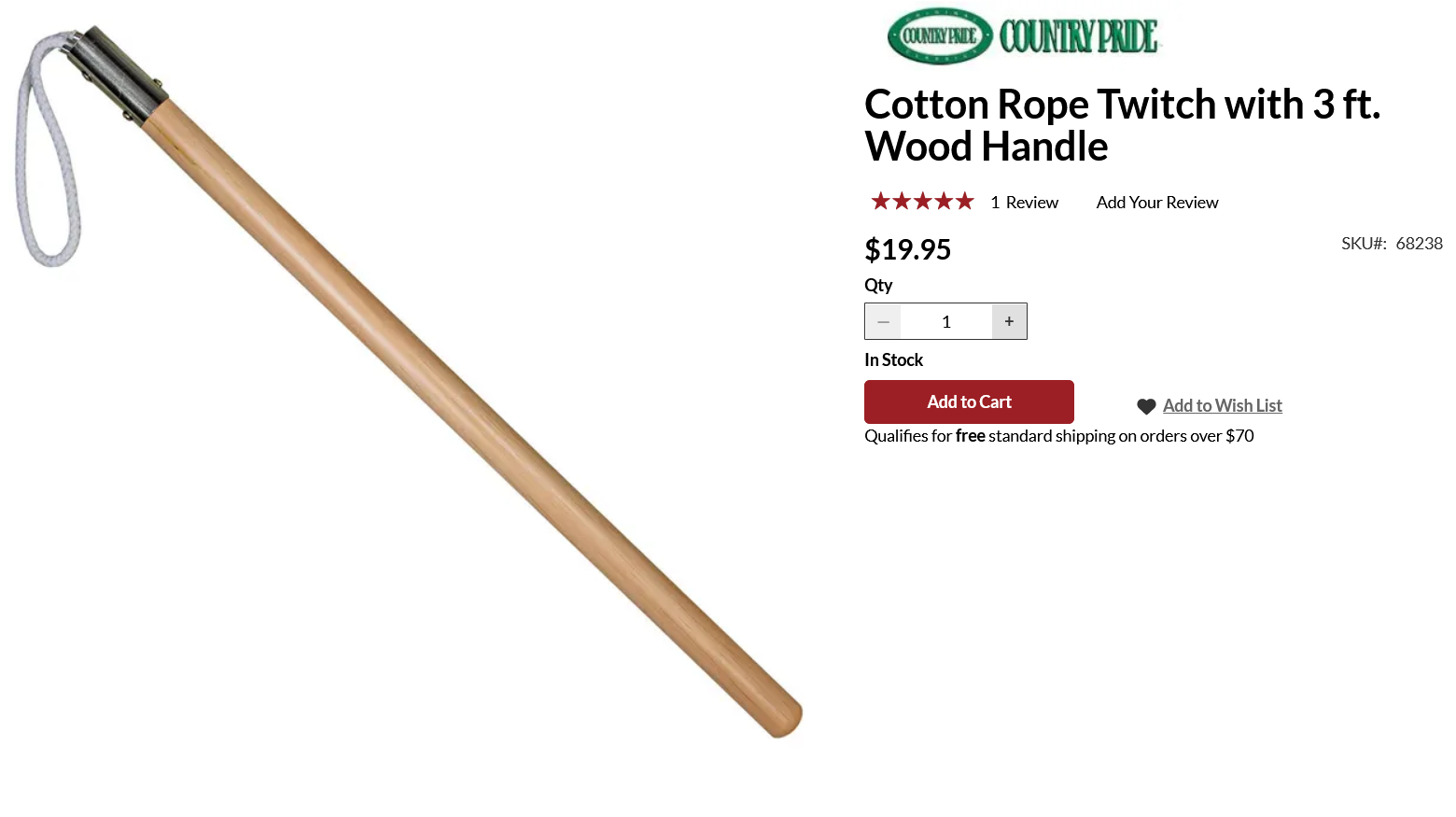
Task: Select Add Your Review
Action: point(1157,203)
